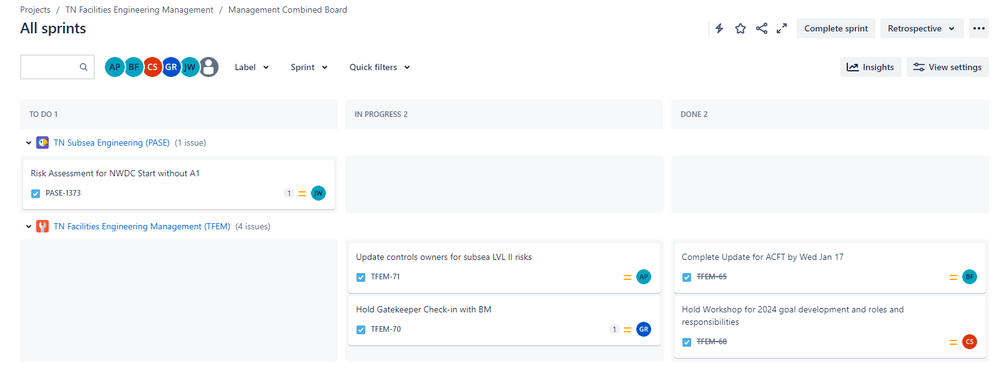
Task: Click the Complete sprint button
Action: [836, 28]
